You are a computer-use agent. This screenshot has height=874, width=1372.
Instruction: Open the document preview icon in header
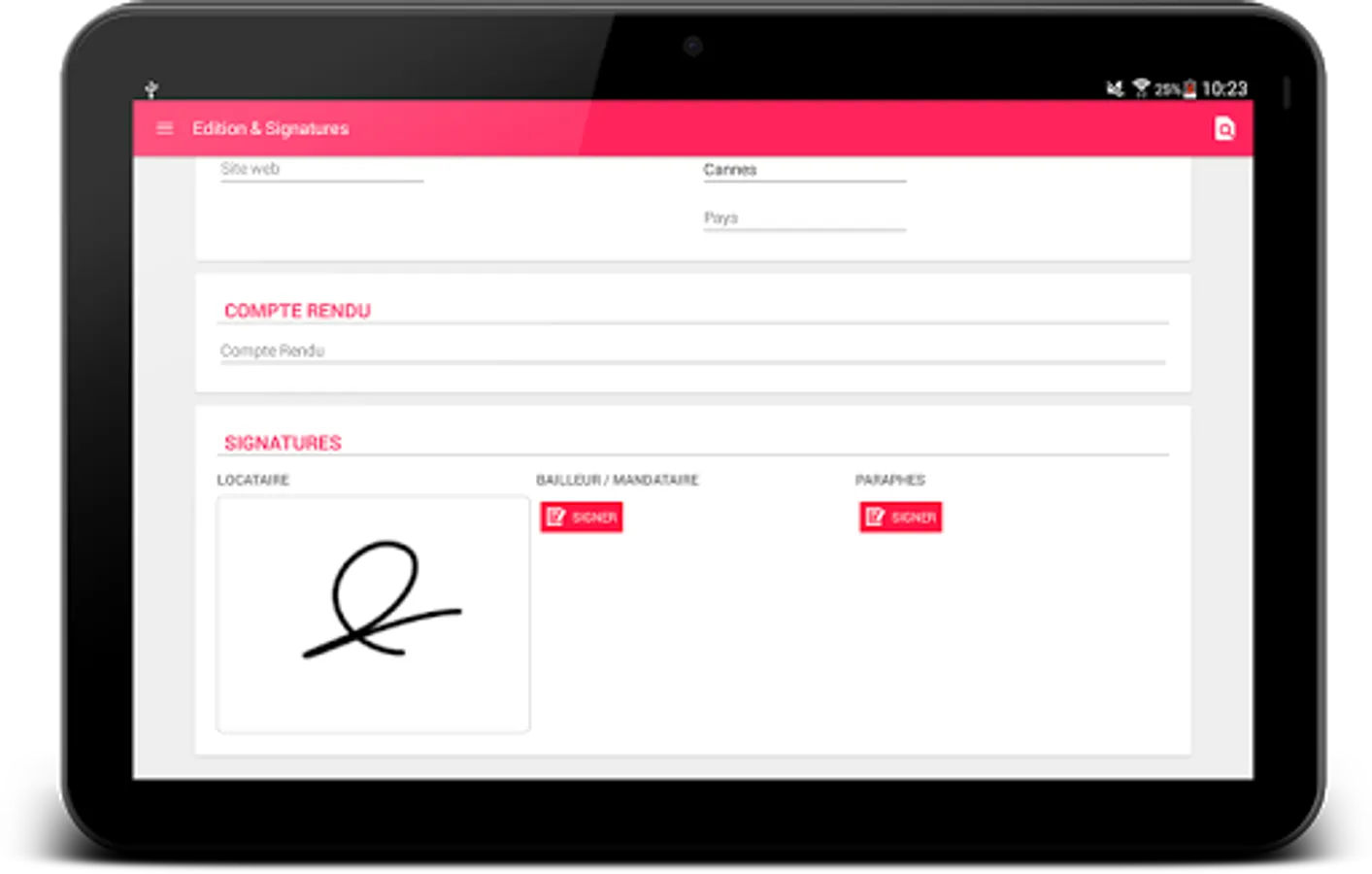(x=1224, y=128)
